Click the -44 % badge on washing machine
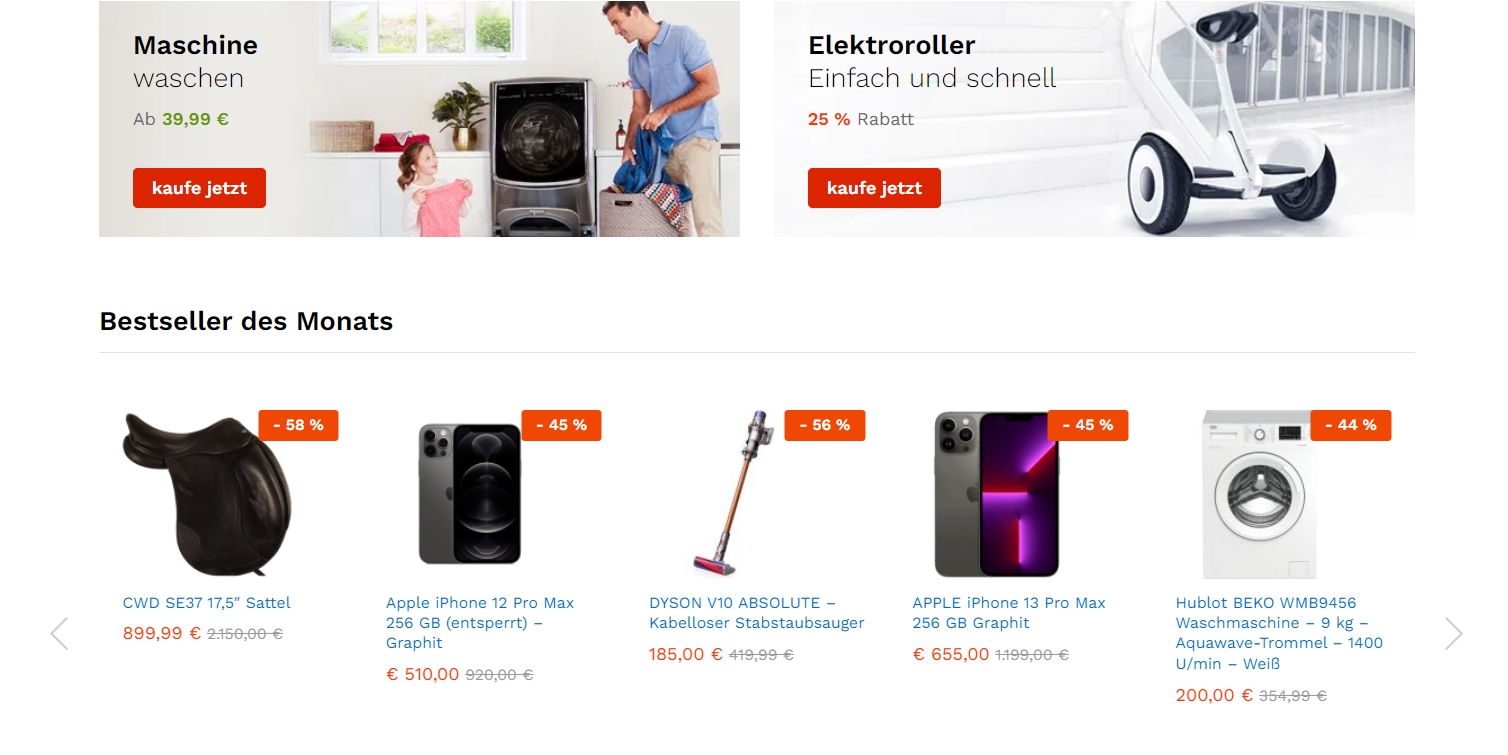This screenshot has height=755, width=1508. [1351, 425]
